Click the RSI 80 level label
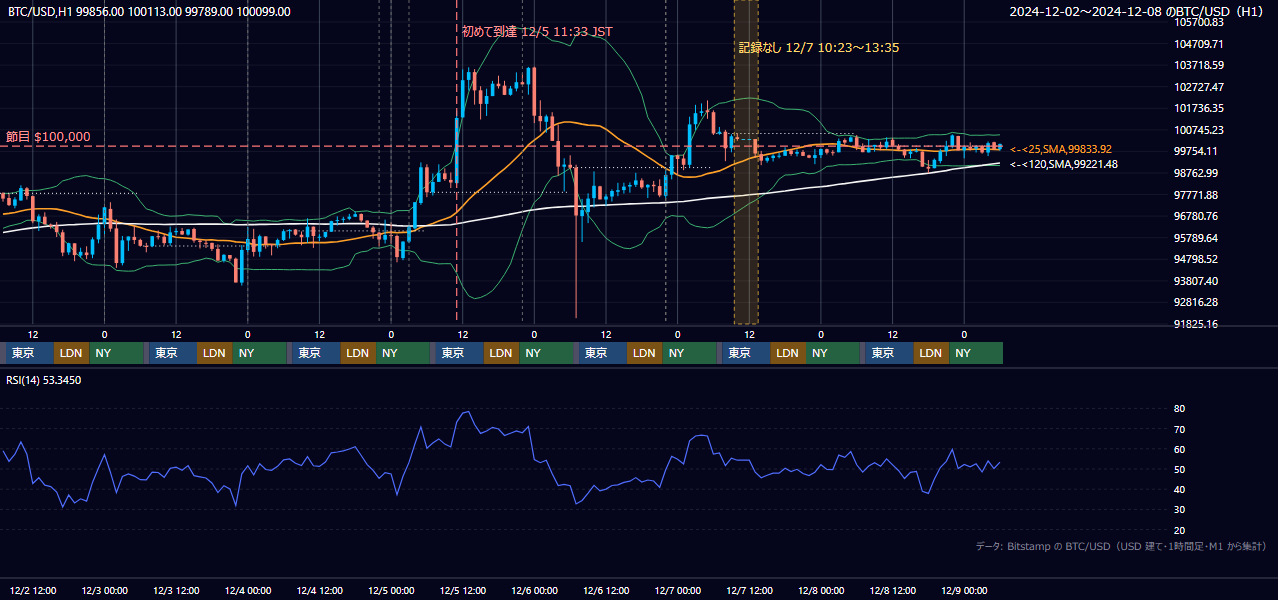The height and width of the screenshot is (600, 1278). (1180, 409)
